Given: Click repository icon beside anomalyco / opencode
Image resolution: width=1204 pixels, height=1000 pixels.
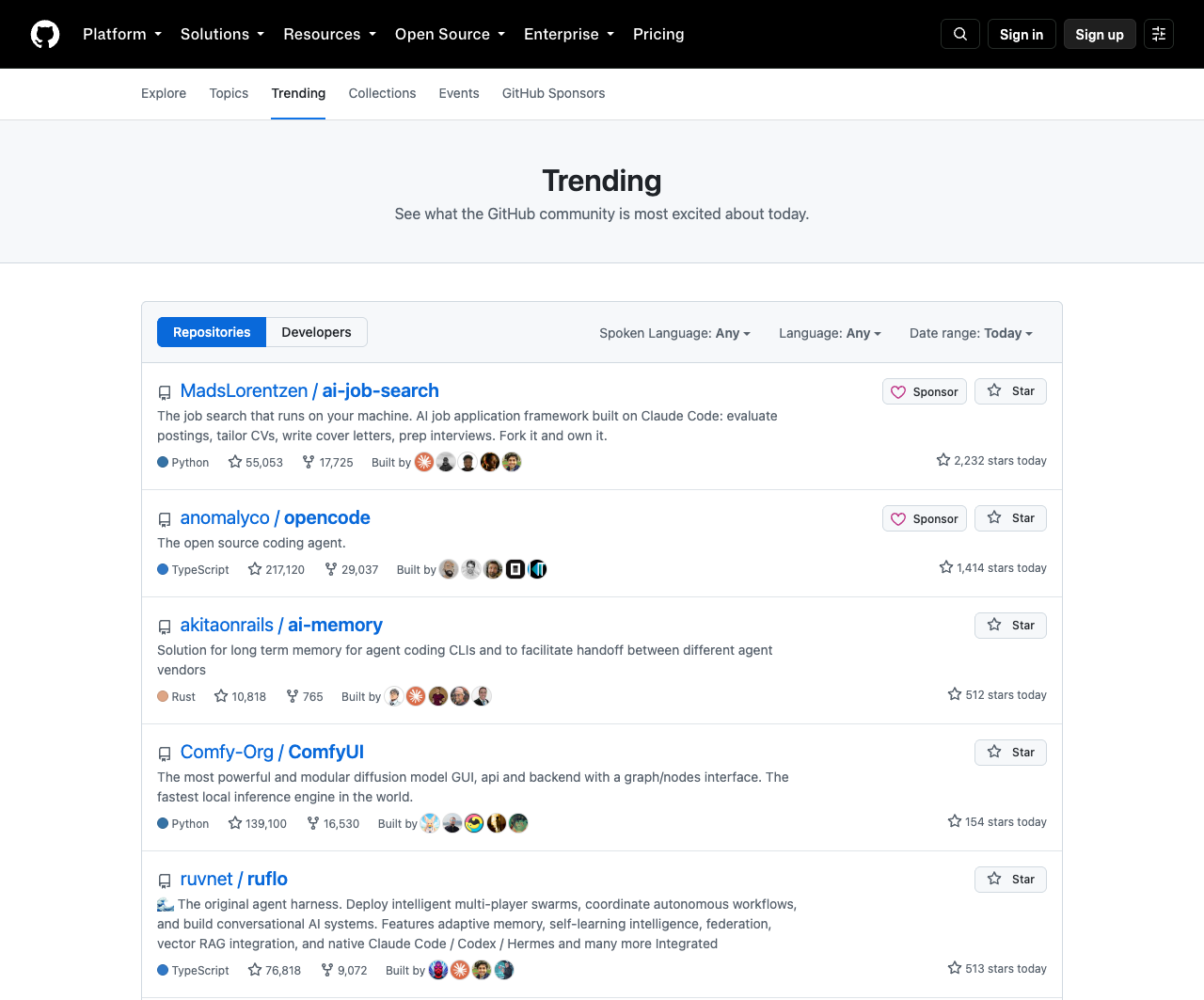Looking at the screenshot, I should pos(165,519).
